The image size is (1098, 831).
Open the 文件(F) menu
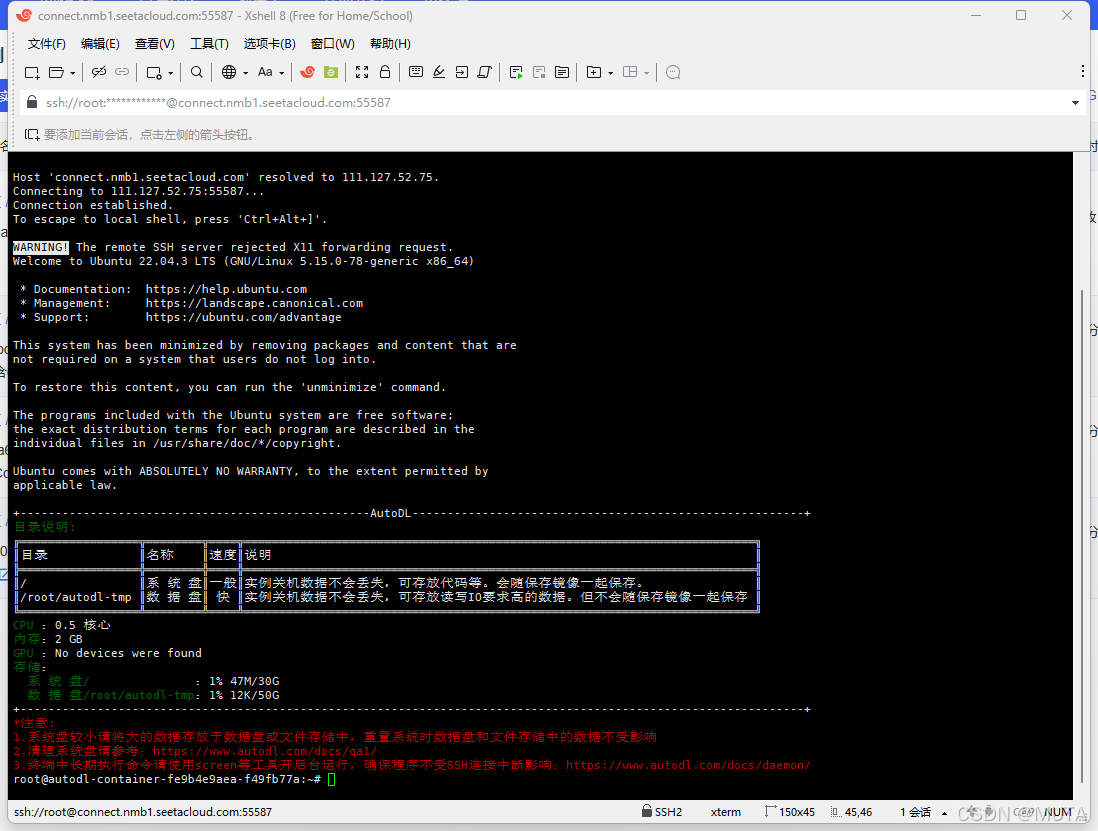coord(47,43)
